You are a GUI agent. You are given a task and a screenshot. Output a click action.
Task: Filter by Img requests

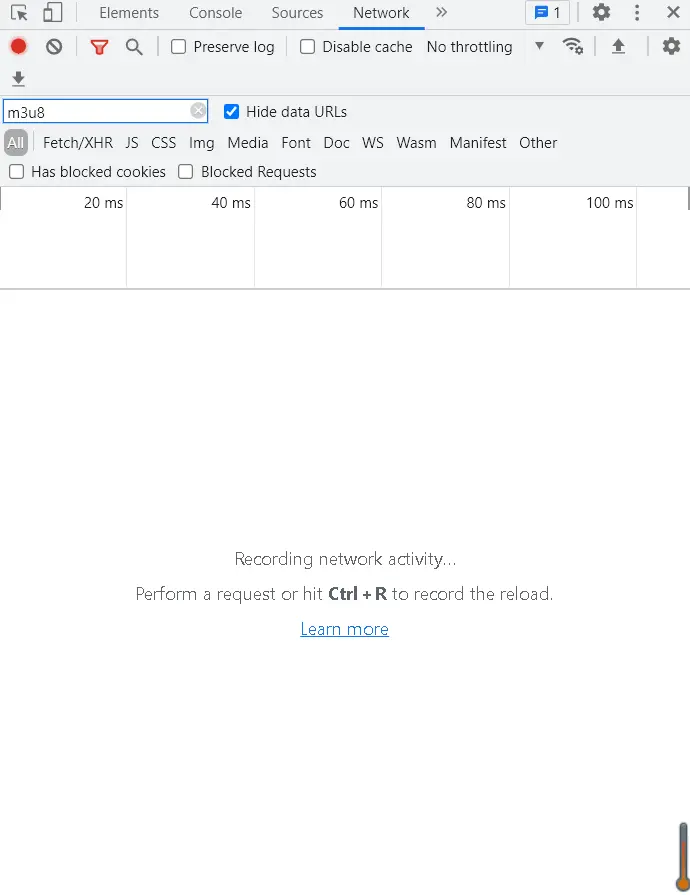[202, 143]
